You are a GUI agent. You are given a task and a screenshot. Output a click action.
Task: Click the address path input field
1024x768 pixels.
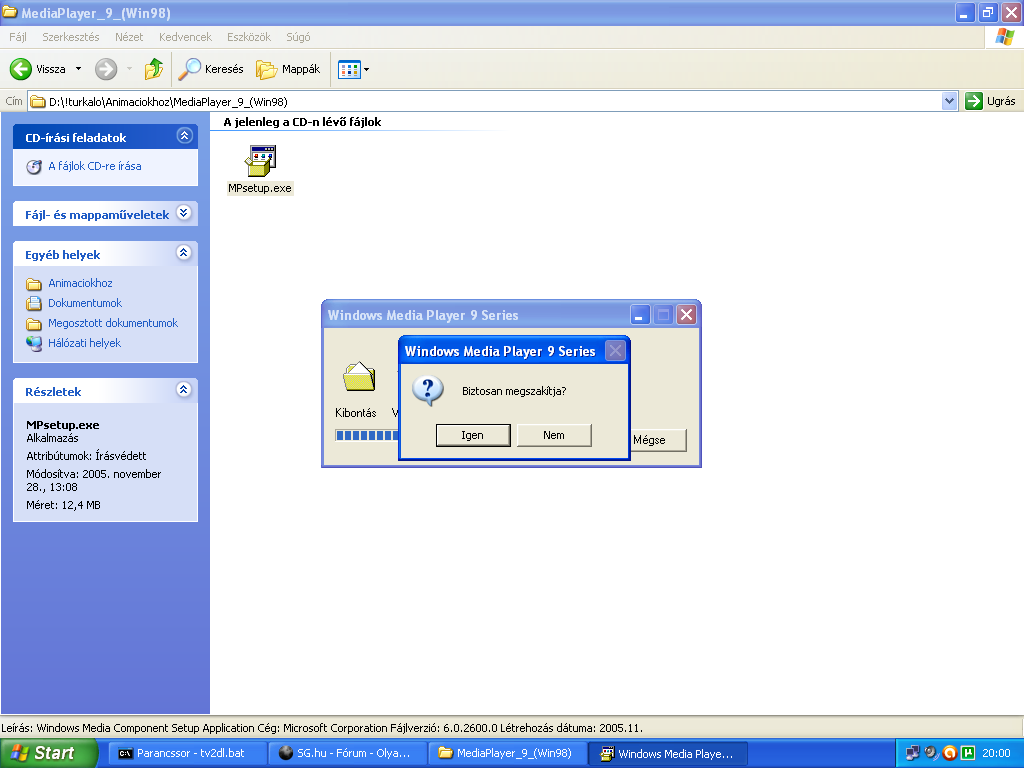[x=480, y=101]
